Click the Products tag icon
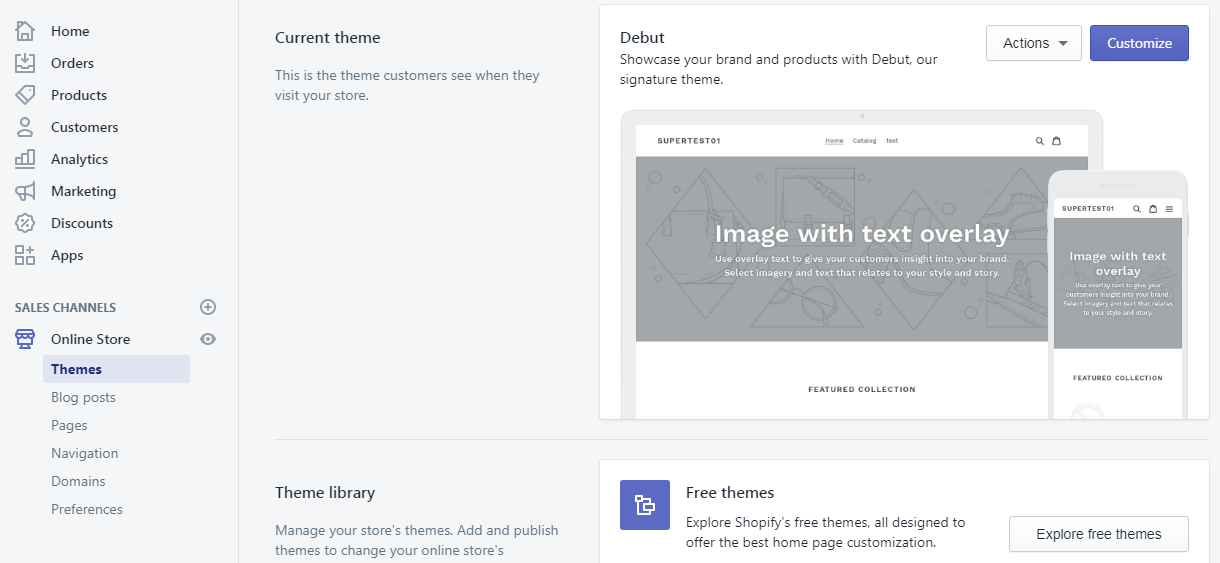Viewport: 1220px width, 563px height. (x=25, y=95)
